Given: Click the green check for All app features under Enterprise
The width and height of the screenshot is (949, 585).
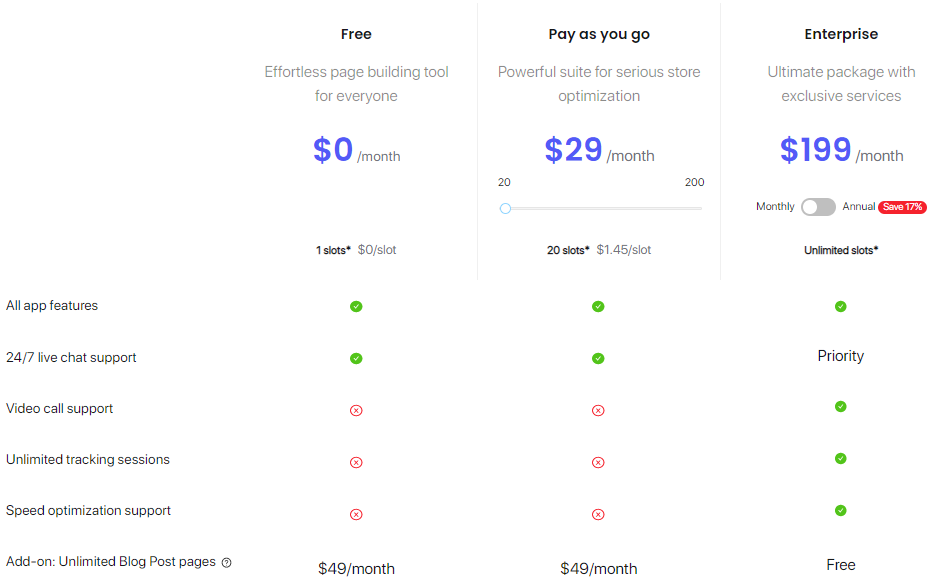Looking at the screenshot, I should tap(841, 307).
